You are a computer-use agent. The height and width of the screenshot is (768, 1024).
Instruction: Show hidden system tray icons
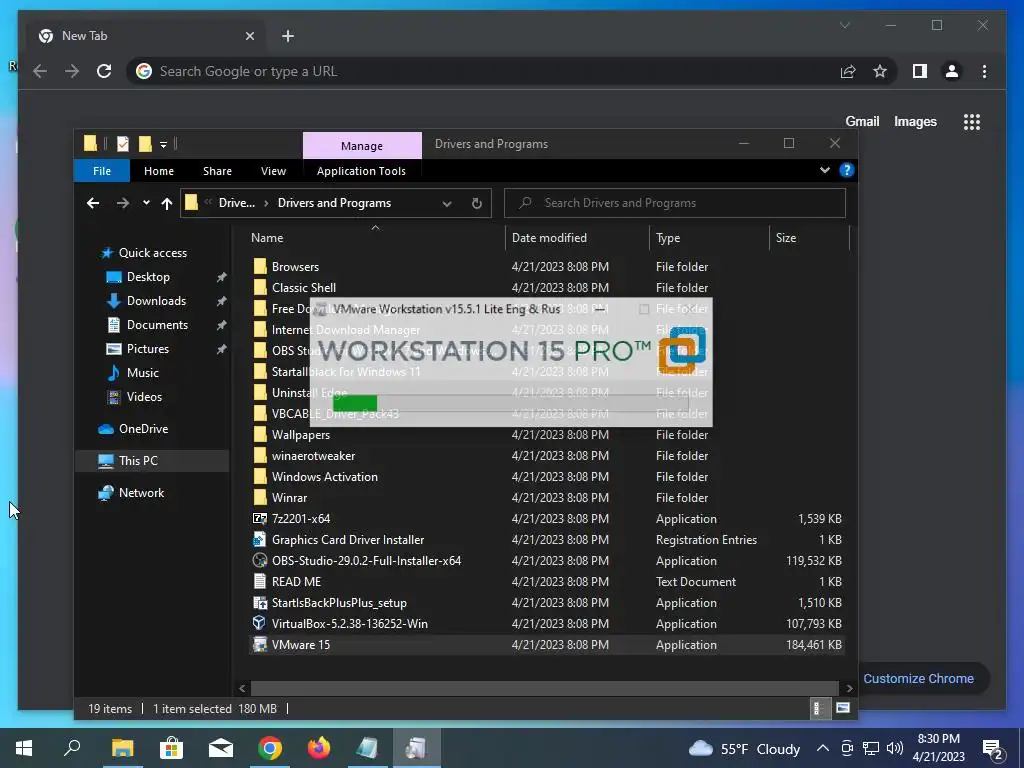click(823, 748)
